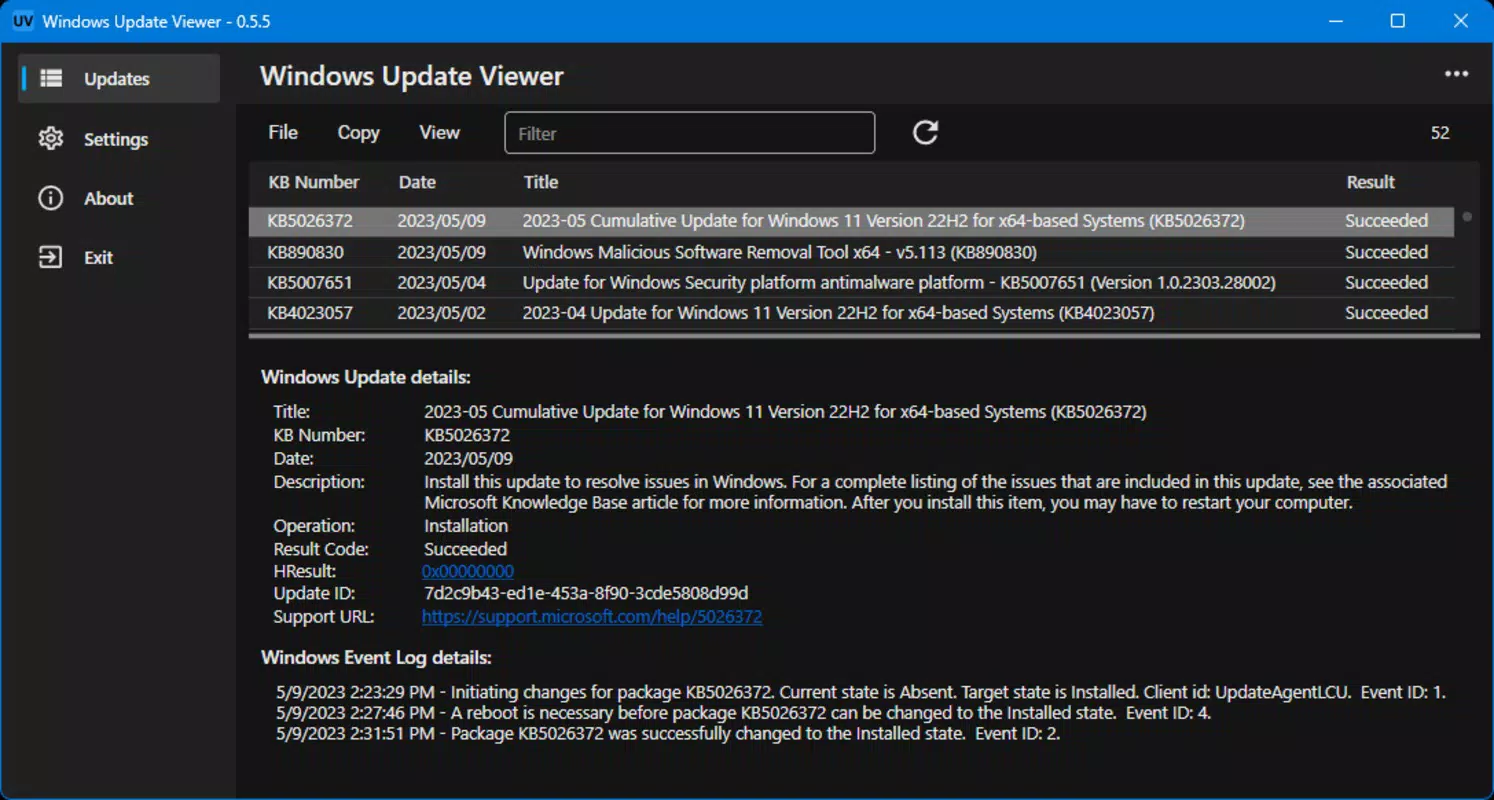Click the Windows Malicious Software Removal Tool title
This screenshot has height=800, width=1494.
[x=779, y=252]
